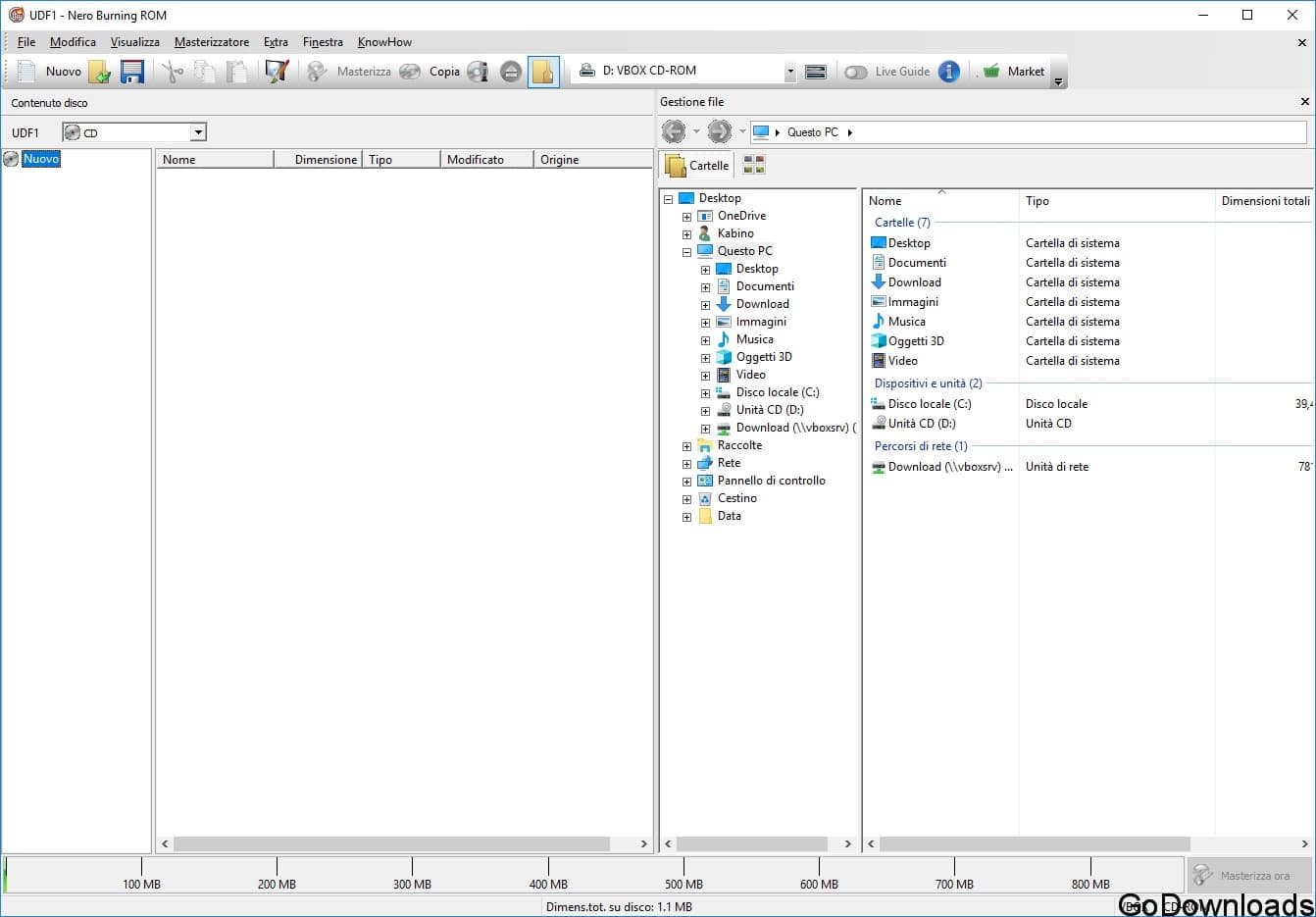This screenshot has height=917, width=1316.
Task: Click the forward navigation arrow button
Action: click(x=720, y=131)
